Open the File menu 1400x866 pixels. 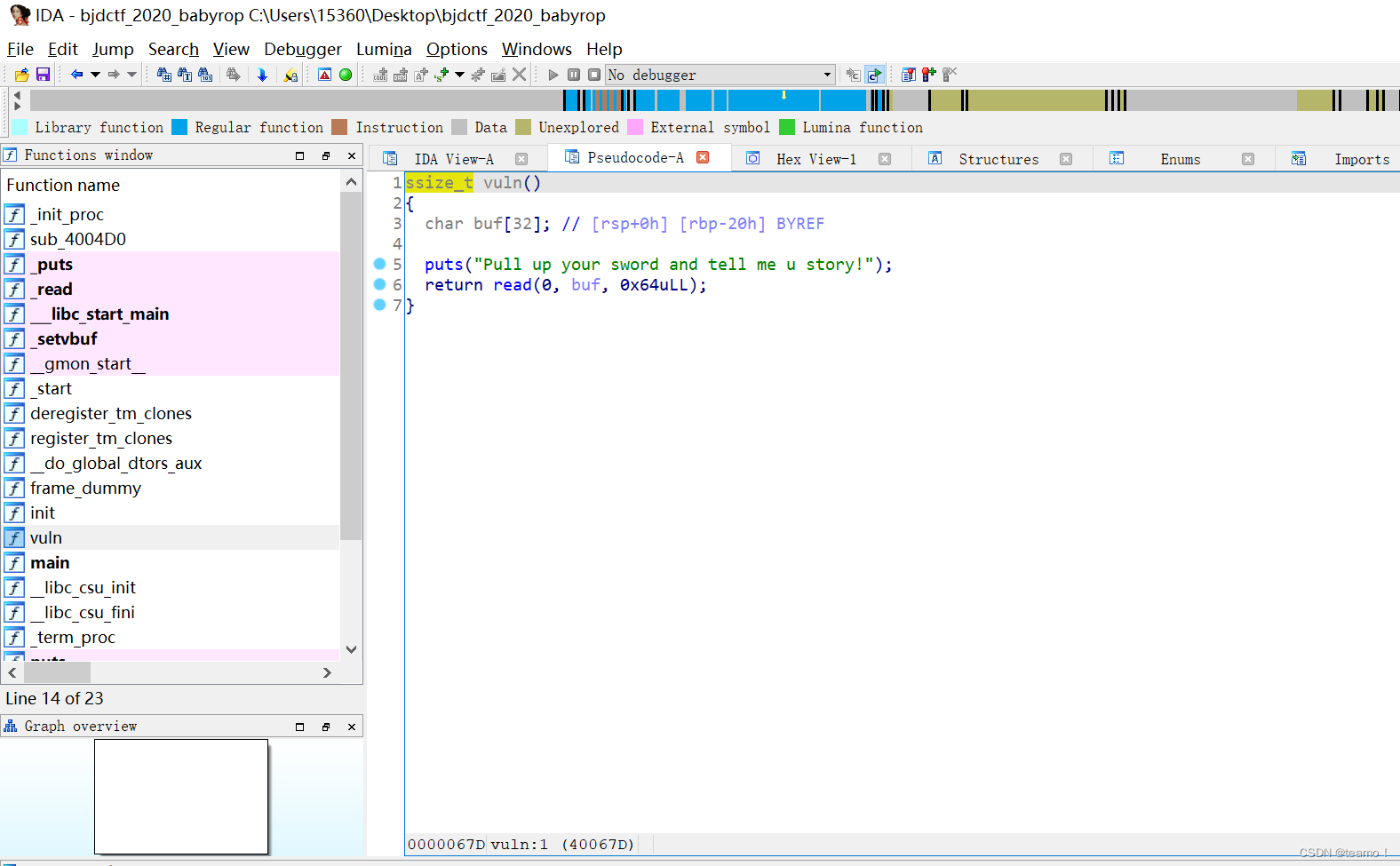[x=20, y=49]
